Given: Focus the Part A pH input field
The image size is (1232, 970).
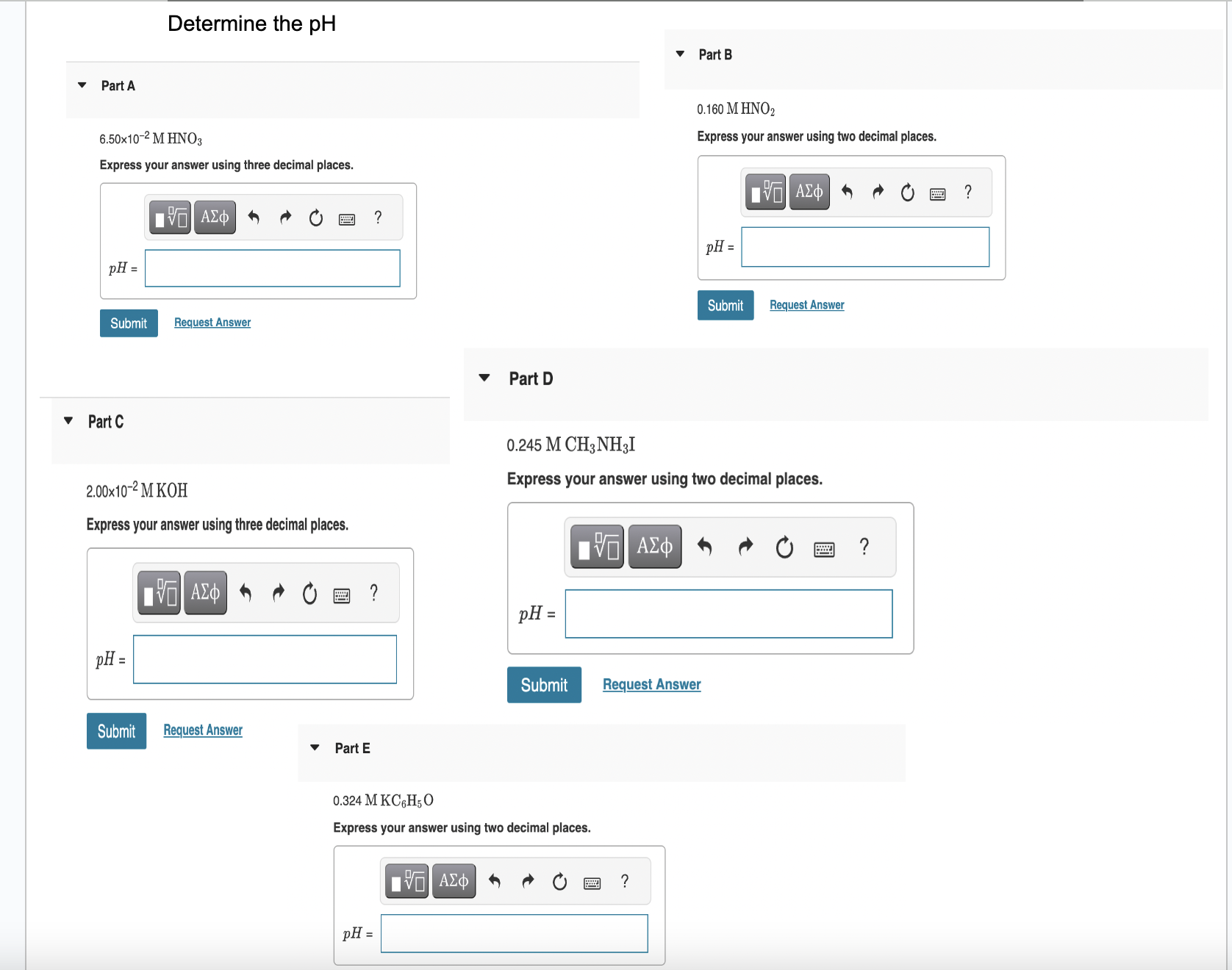Looking at the screenshot, I should (273, 268).
